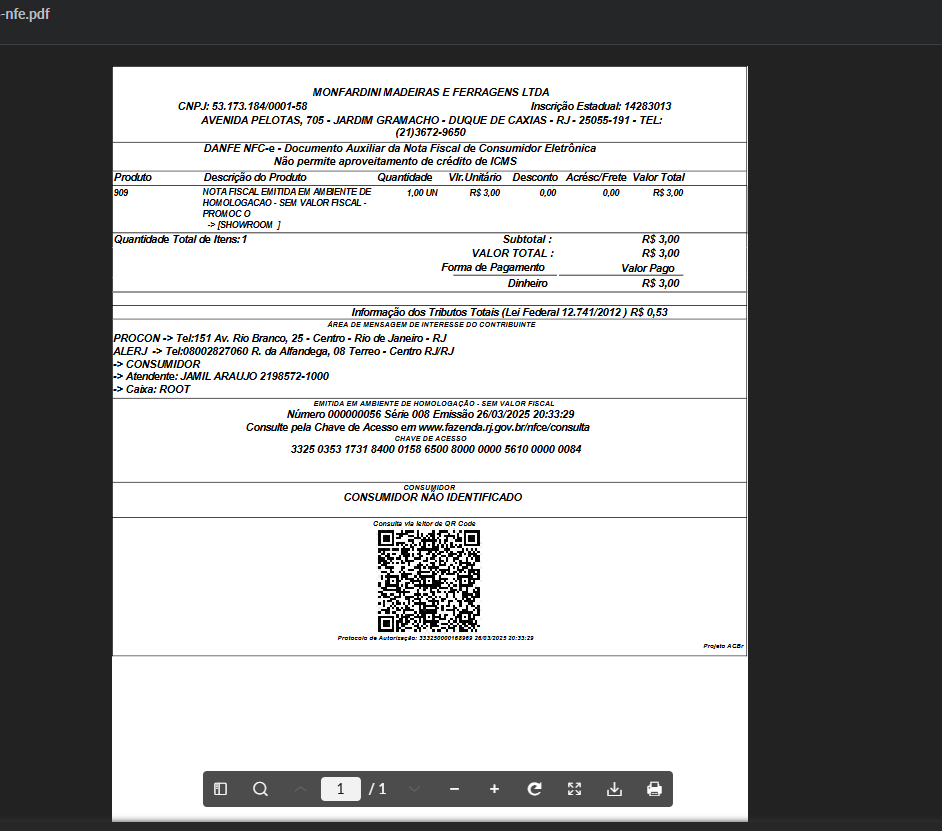The width and height of the screenshot is (942, 831).
Task: Click www.fazenda.rj.gov.br/nfce/consulta URL text
Action: [503, 427]
